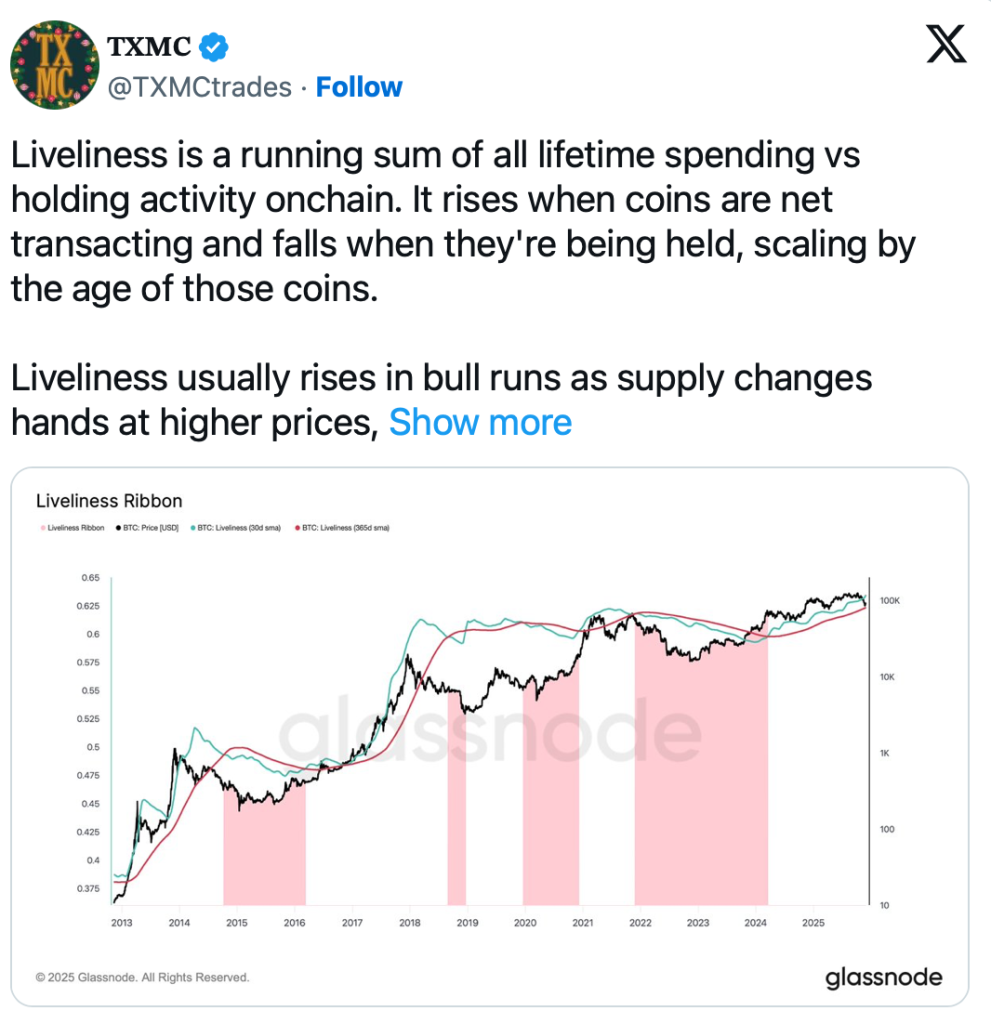Click the black BTC Price legend dot
Screen dimensions: 991x1024
tap(118, 526)
